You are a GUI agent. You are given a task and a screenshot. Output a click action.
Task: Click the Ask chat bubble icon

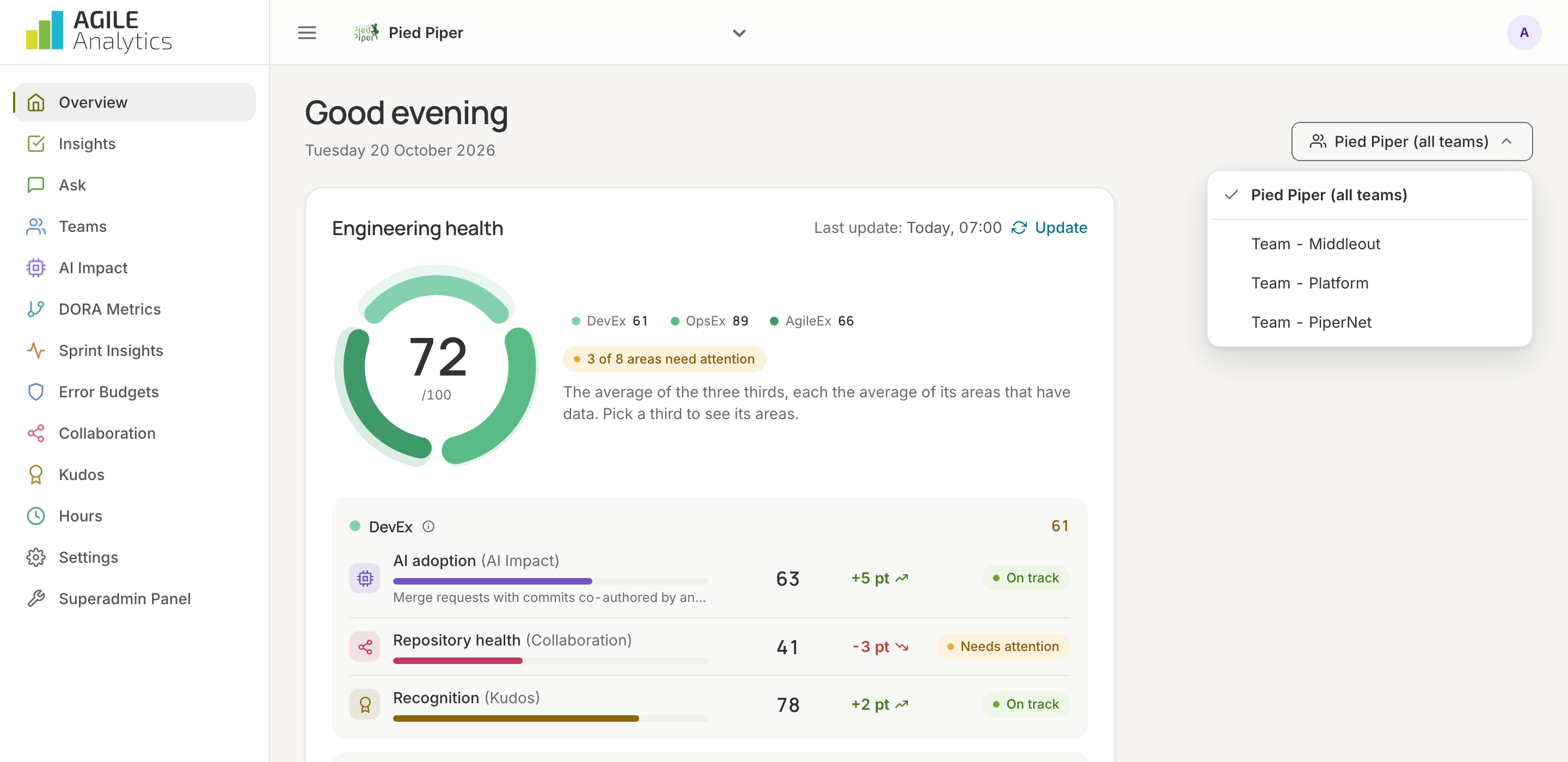pos(36,185)
